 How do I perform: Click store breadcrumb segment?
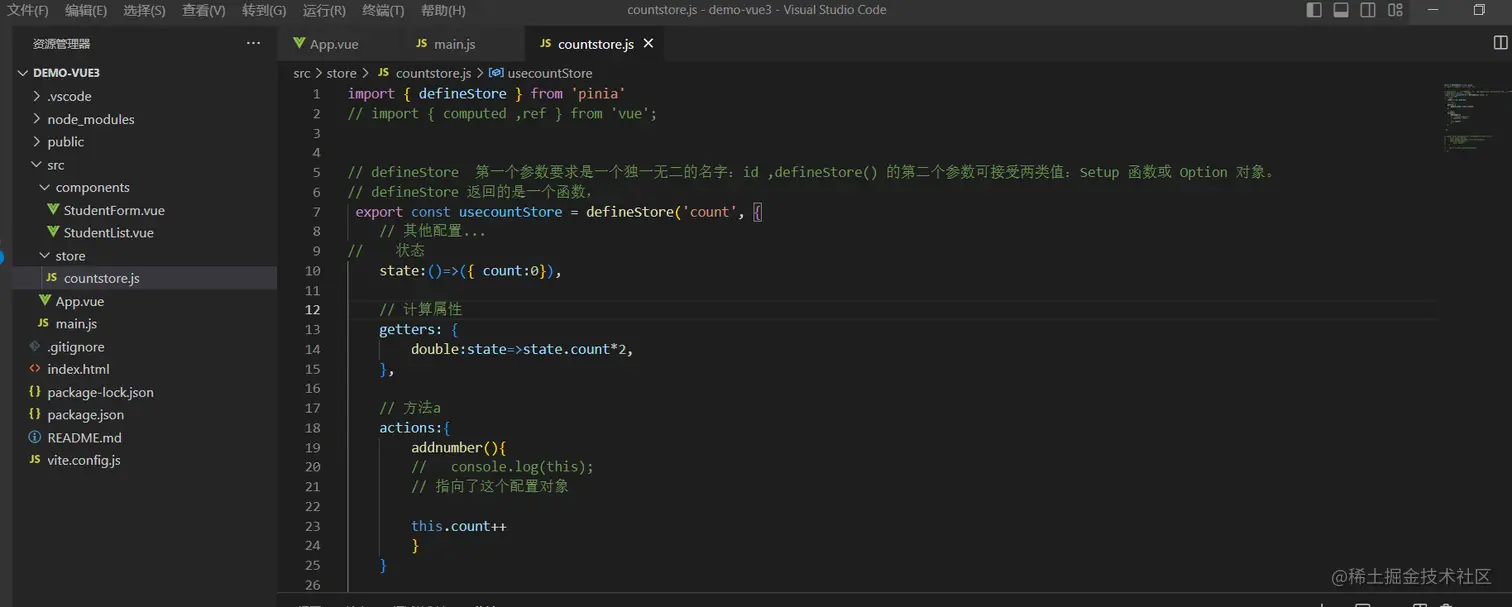click(x=341, y=73)
